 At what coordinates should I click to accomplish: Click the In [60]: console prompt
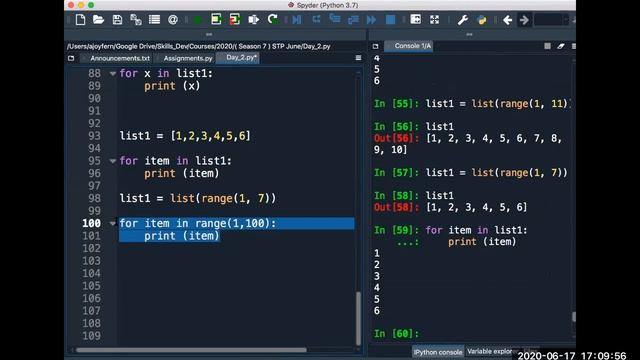coord(396,333)
